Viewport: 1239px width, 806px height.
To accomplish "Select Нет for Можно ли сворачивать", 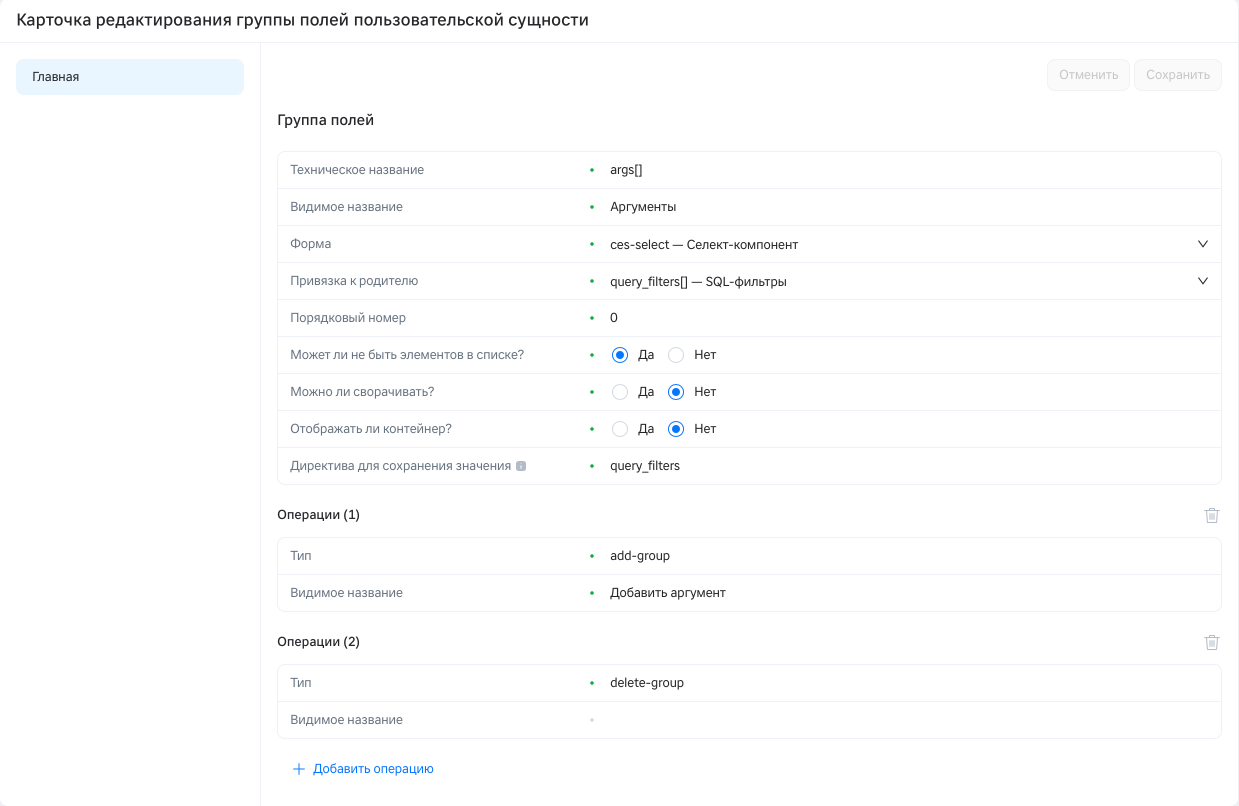I will [x=676, y=392].
